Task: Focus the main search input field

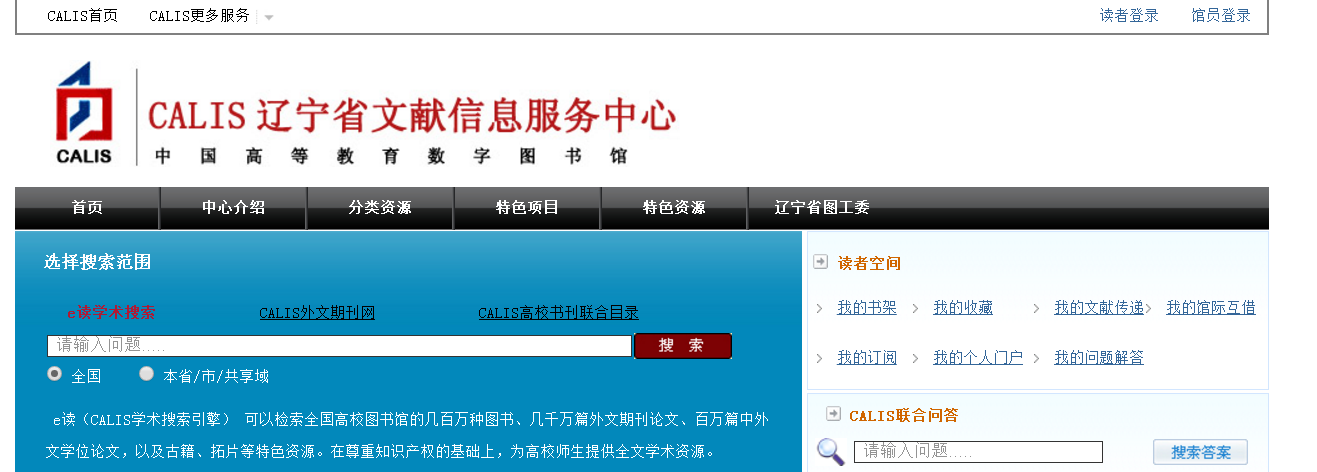Action: [x=340, y=346]
